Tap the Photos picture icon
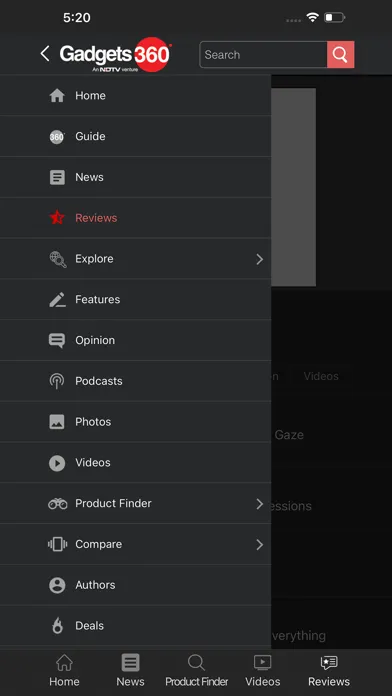Viewport: 392px width, 696px height. point(57,422)
